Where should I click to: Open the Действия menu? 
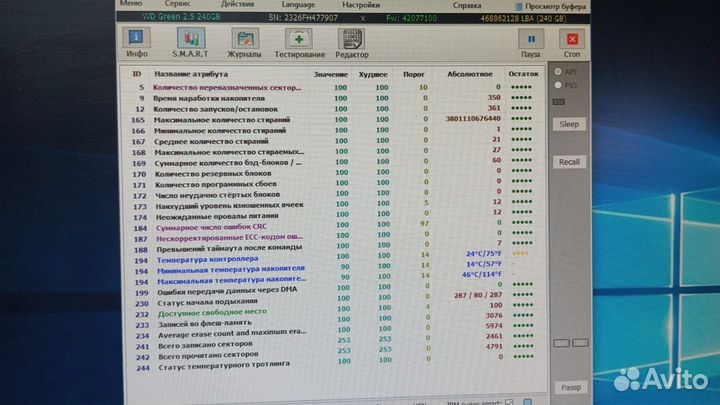coord(237,4)
